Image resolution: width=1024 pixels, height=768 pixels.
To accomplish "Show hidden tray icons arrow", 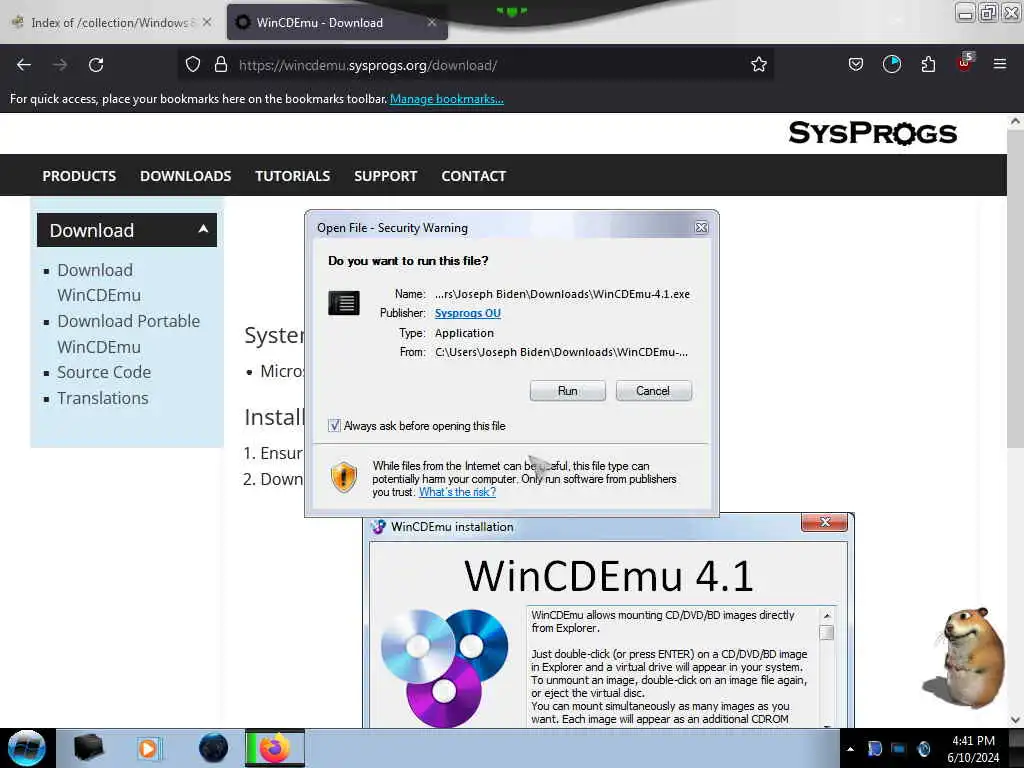I will pos(850,749).
